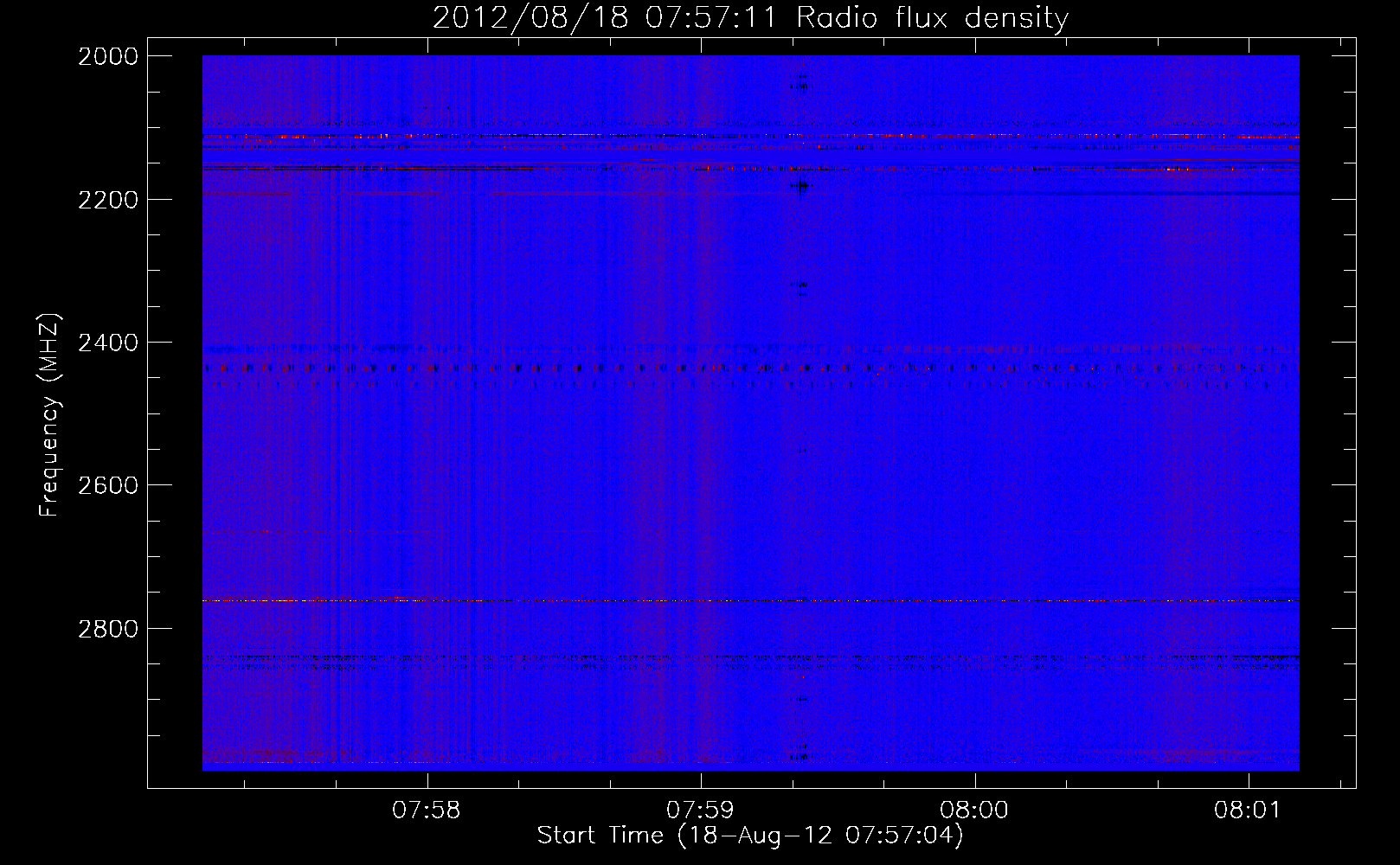Image resolution: width=1400 pixels, height=865 pixels.
Task: Click the 08:01 time axis label
Action: [1247, 811]
